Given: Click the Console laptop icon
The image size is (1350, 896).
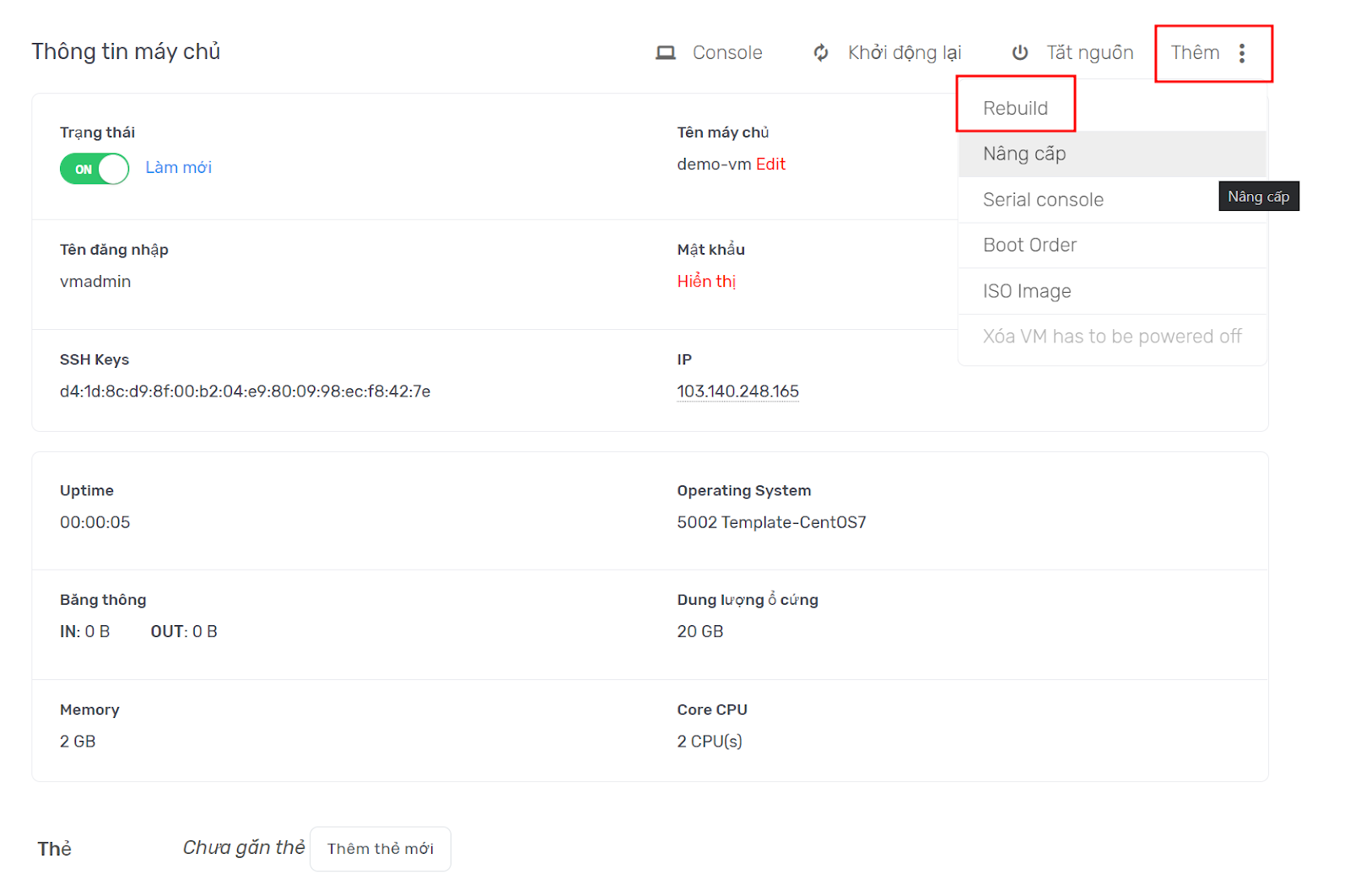Looking at the screenshot, I should pyautogui.click(x=666, y=53).
